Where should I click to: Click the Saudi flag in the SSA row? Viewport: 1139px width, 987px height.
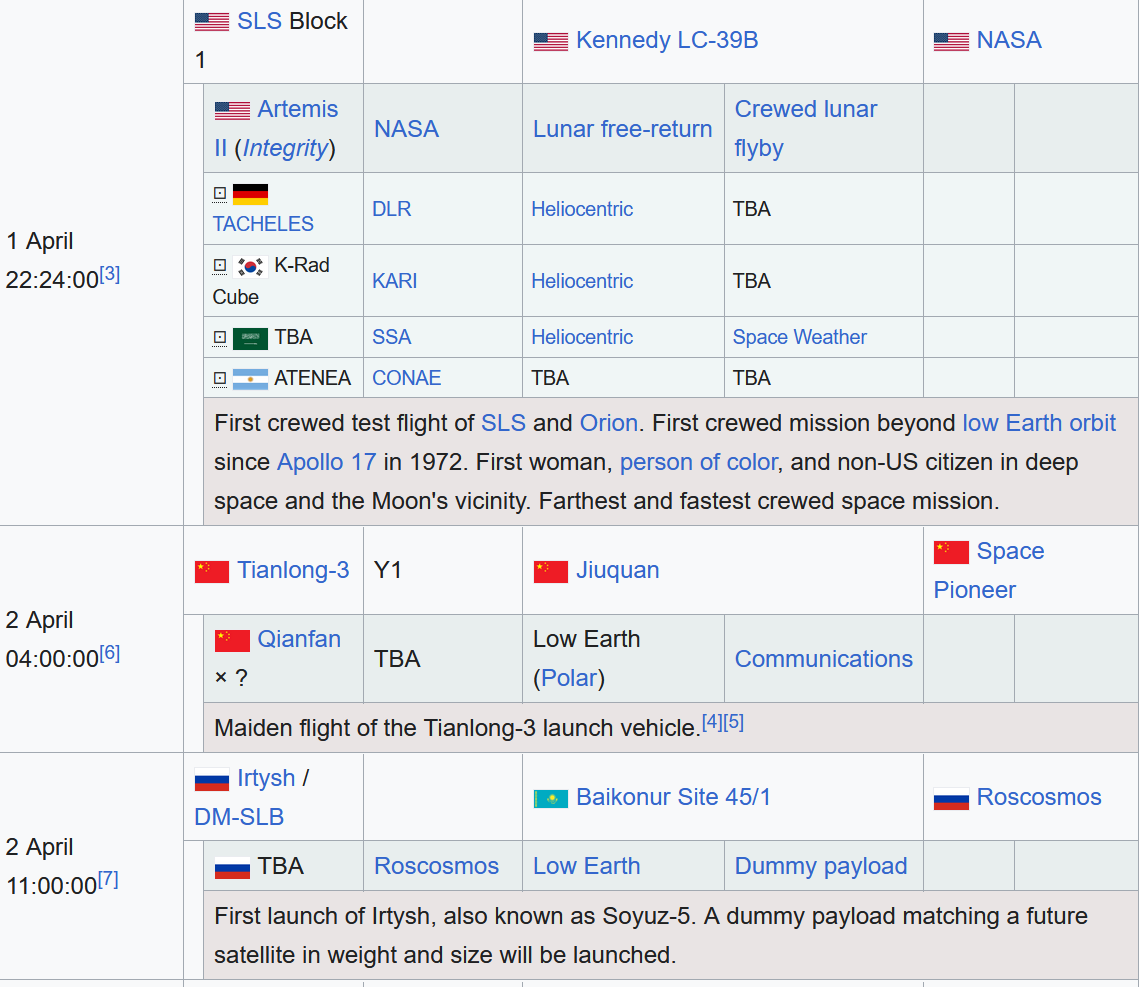point(251,338)
